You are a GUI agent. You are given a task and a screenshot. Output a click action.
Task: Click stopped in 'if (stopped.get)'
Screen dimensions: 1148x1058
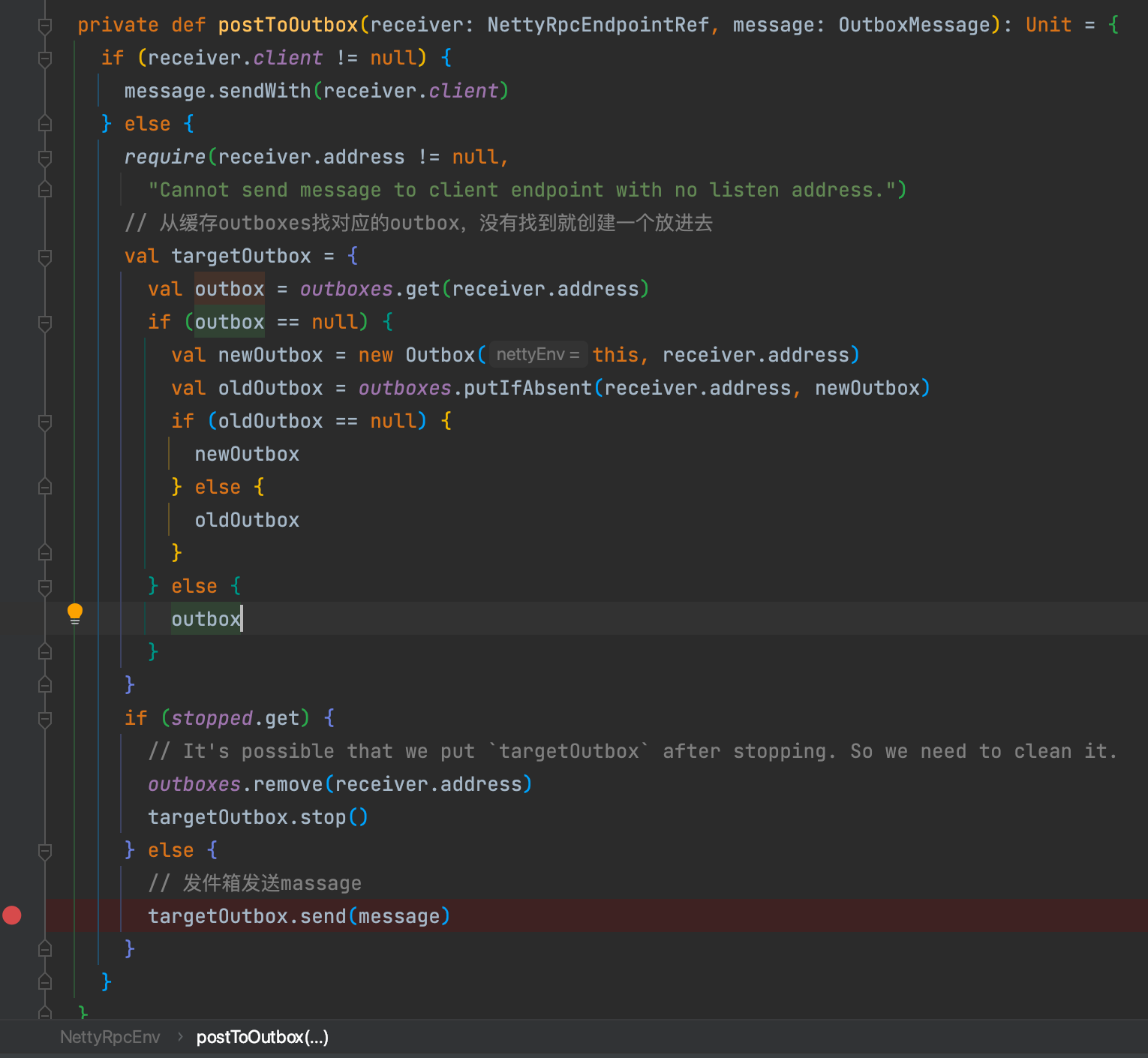pos(212,718)
